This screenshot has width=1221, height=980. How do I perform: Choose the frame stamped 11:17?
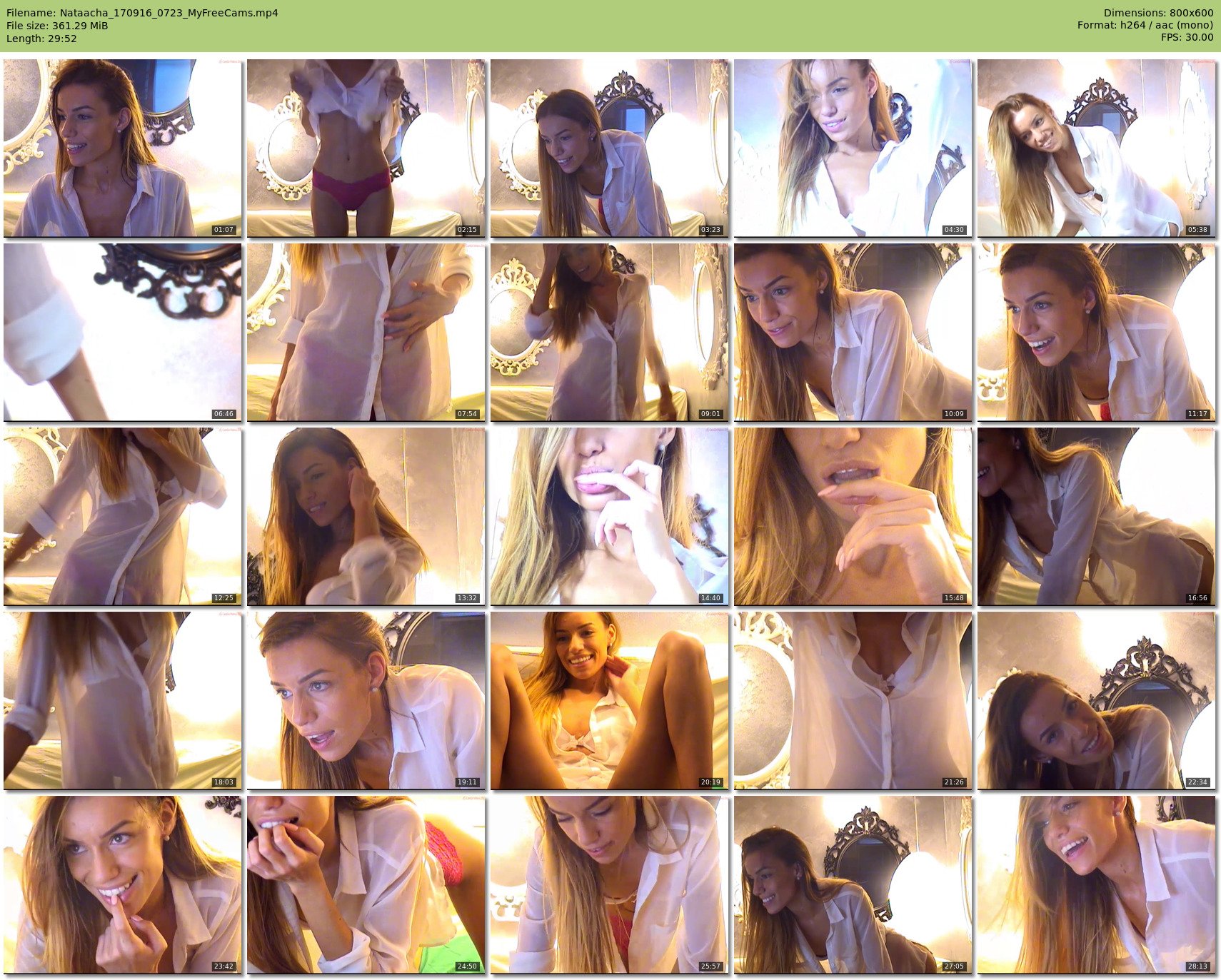click(x=1097, y=332)
